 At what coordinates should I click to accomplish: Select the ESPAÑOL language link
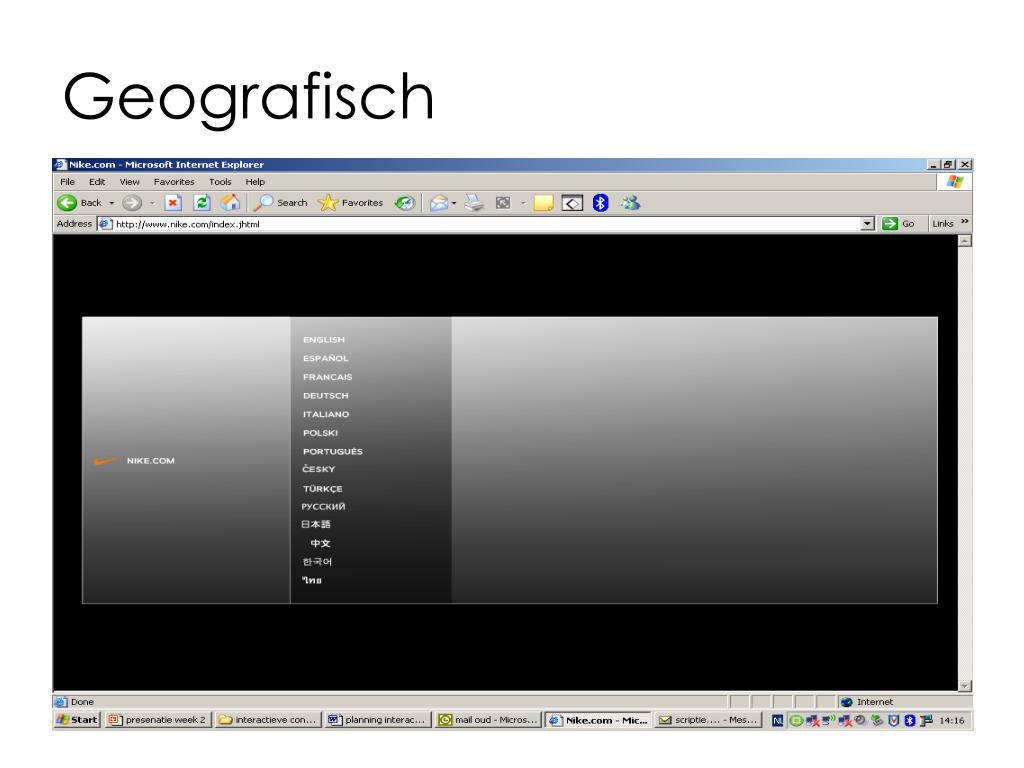[326, 358]
